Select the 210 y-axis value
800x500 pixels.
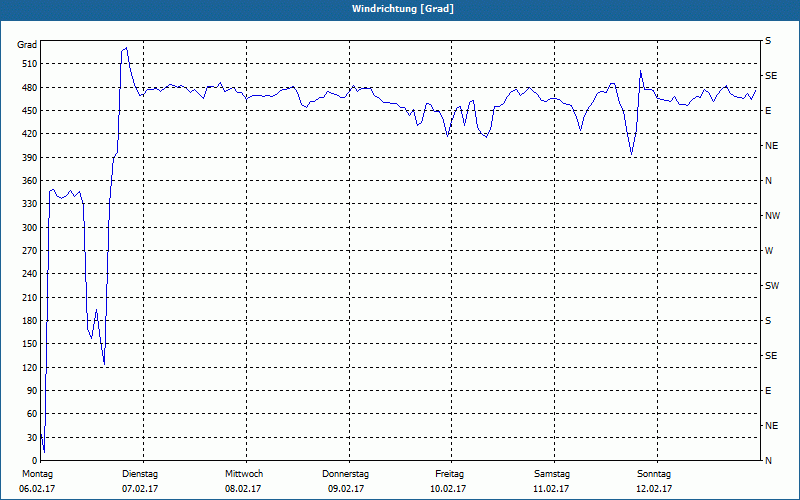[30, 297]
